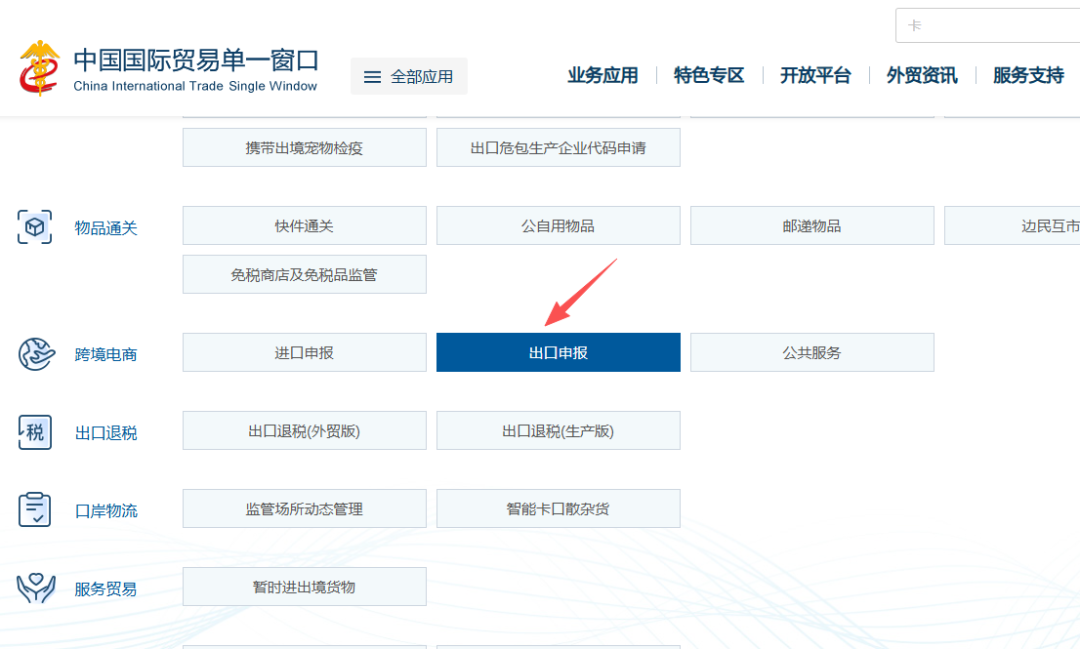Select the 物品通关 package icon in the sidebar
Image resolution: width=1080 pixels, height=649 pixels.
[34, 227]
